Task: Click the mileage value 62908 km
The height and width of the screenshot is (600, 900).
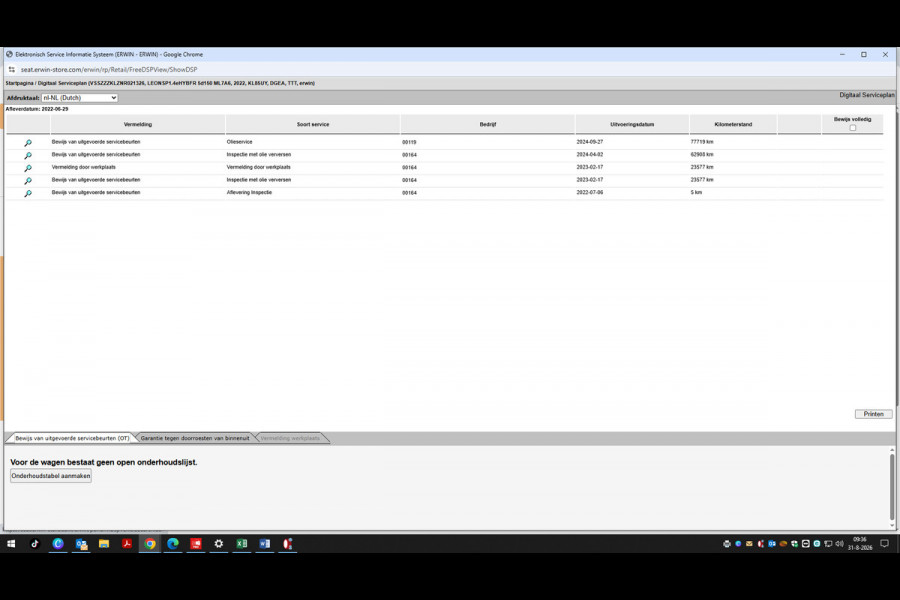Action: [x=702, y=154]
